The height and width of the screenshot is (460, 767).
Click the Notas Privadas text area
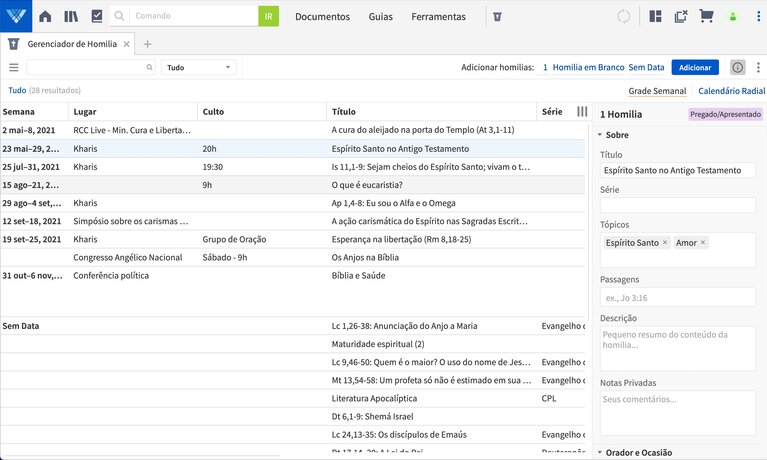point(677,414)
